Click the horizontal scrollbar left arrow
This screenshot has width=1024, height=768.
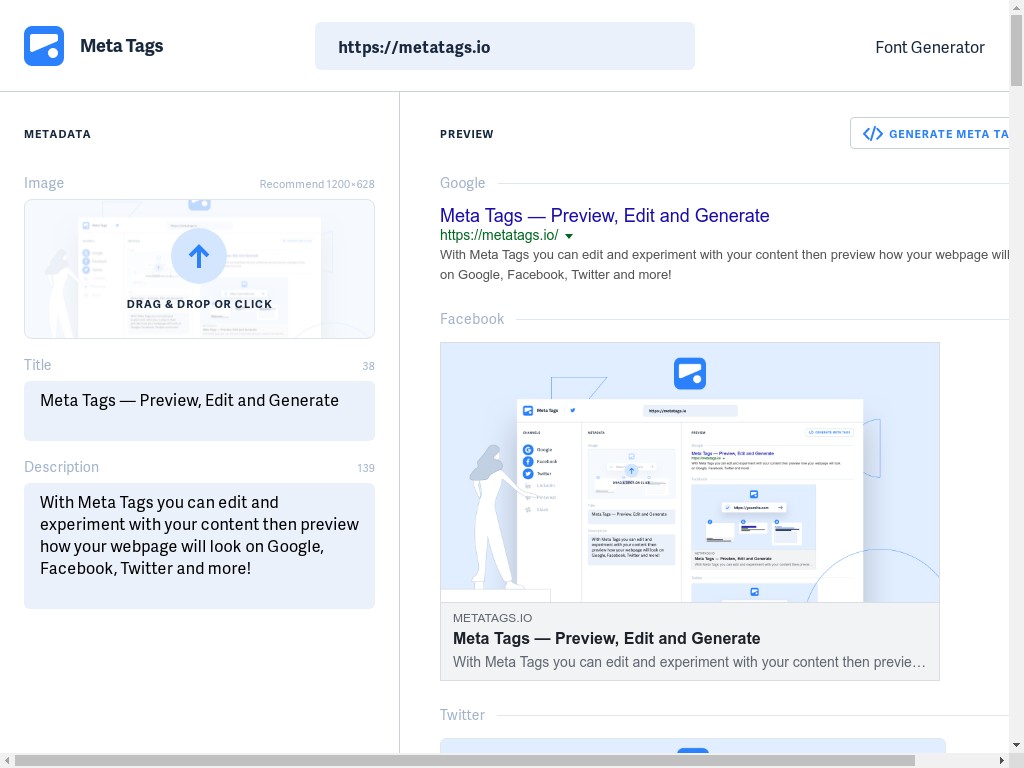pos(7,760)
